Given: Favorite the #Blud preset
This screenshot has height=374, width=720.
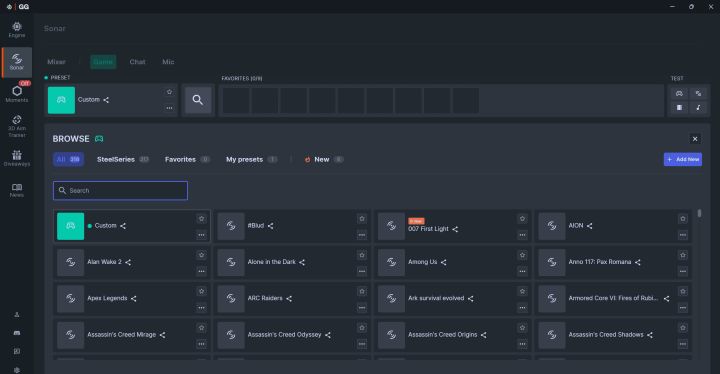Looking at the screenshot, I should [x=362, y=219].
